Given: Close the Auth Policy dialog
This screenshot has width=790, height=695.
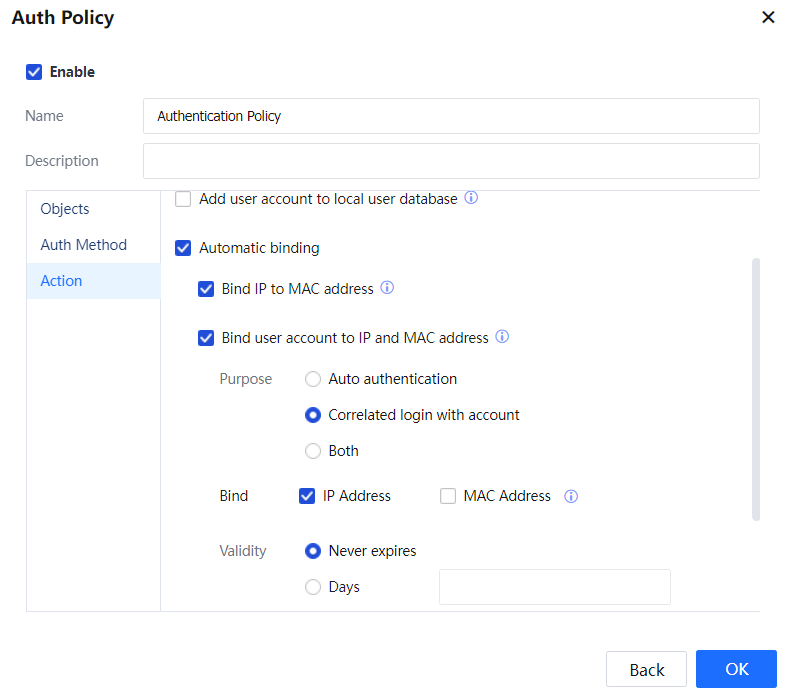Looking at the screenshot, I should (768, 17).
